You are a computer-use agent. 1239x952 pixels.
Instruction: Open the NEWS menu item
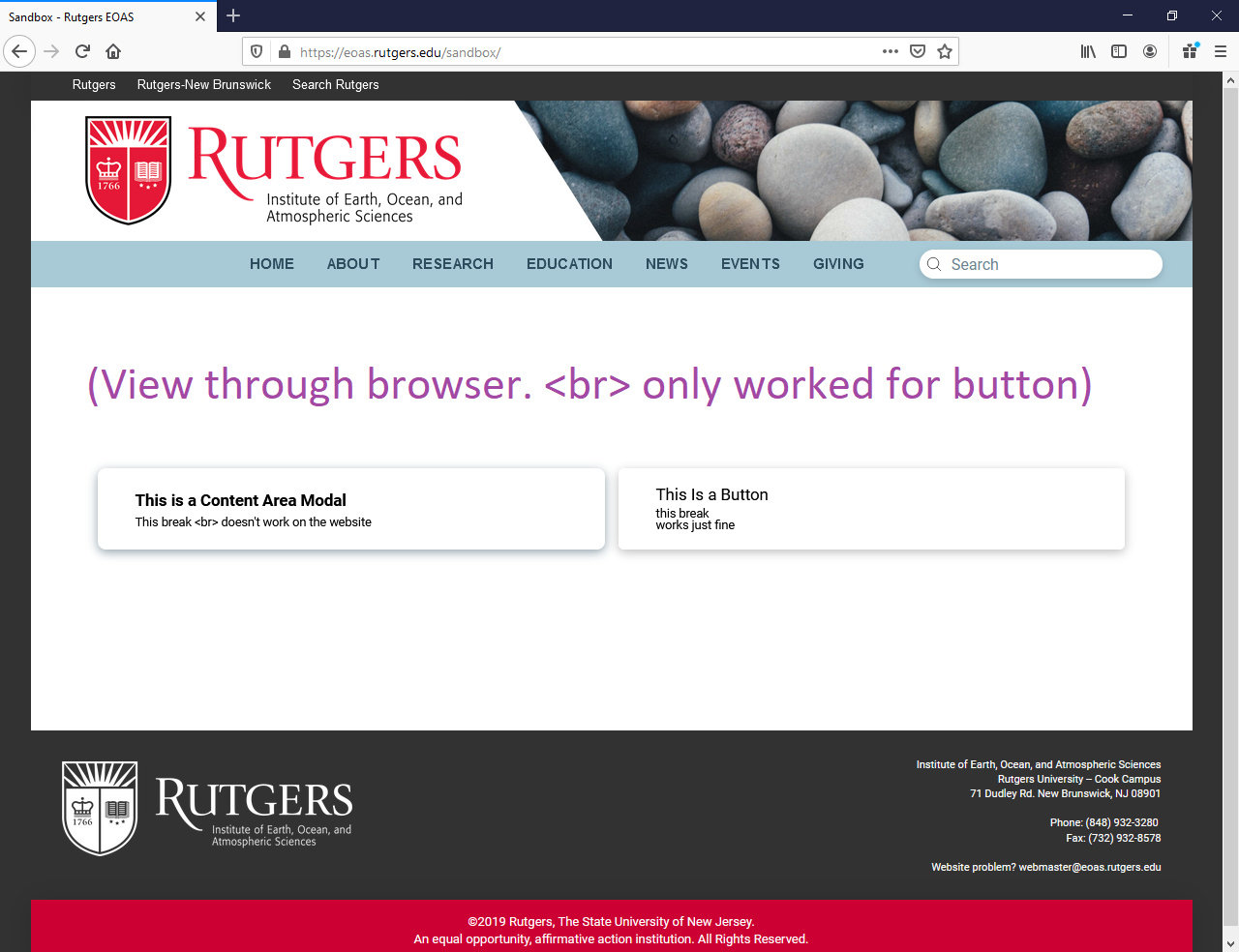pos(667,264)
